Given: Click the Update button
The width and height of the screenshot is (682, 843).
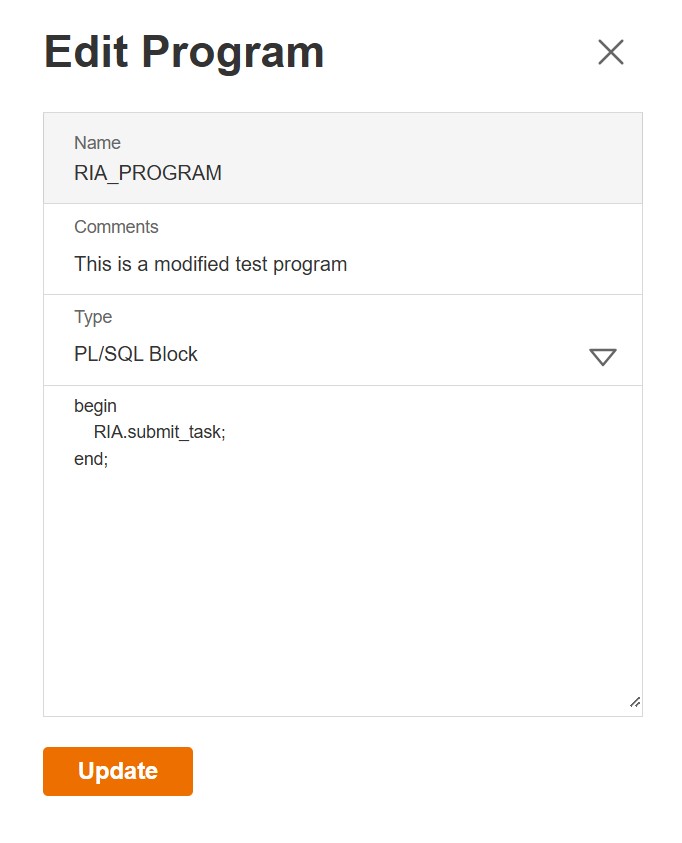Looking at the screenshot, I should pos(118,771).
